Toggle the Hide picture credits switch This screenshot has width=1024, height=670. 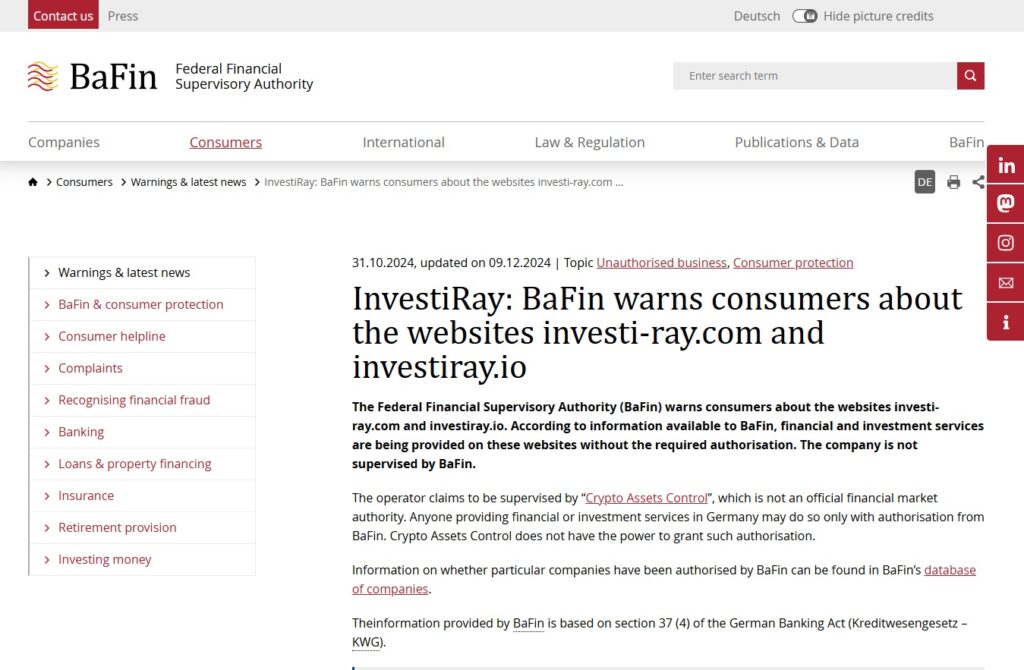click(x=806, y=16)
